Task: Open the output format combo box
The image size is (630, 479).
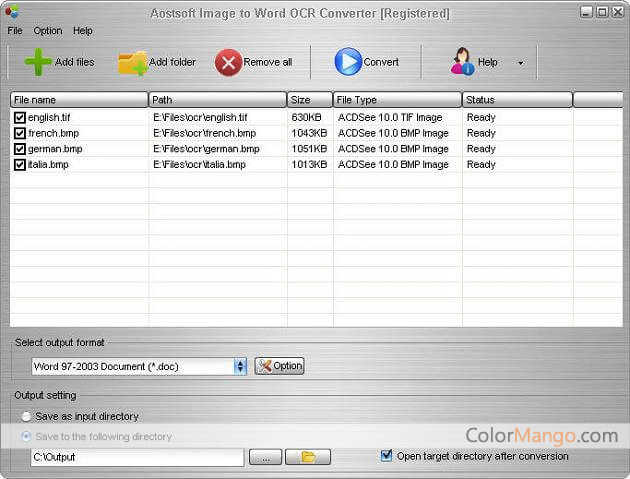Action: [139, 366]
